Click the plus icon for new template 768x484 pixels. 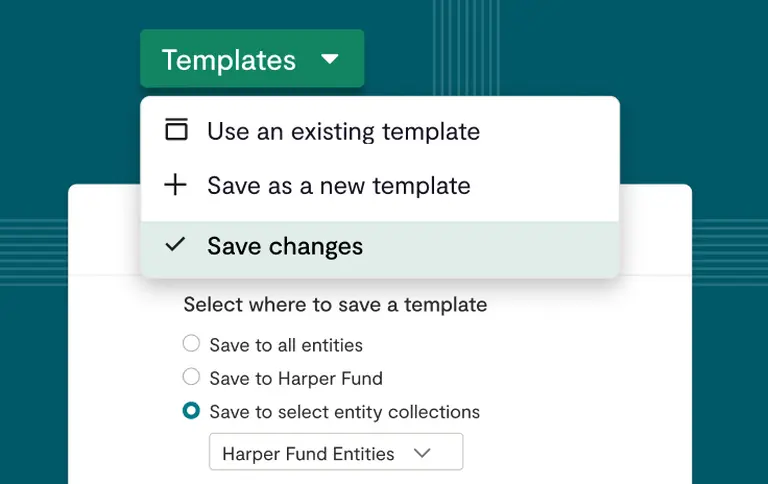(176, 185)
